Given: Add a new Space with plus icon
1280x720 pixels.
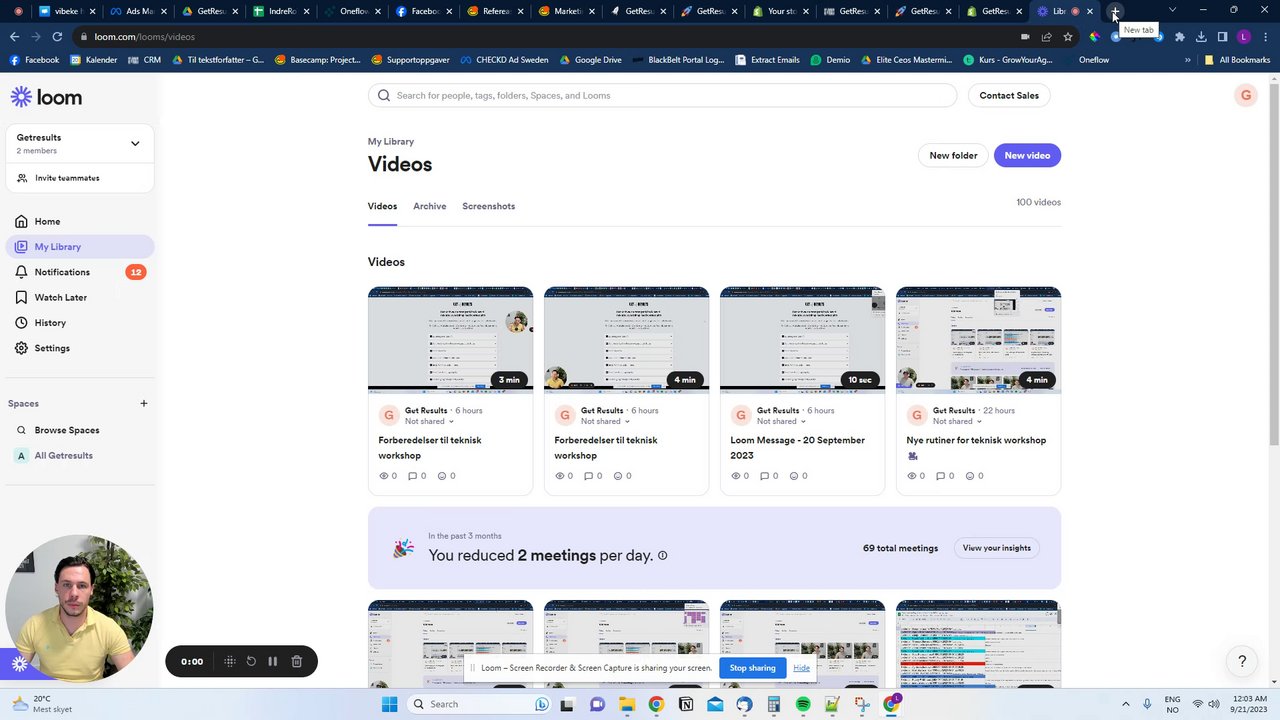Looking at the screenshot, I should [x=143, y=403].
